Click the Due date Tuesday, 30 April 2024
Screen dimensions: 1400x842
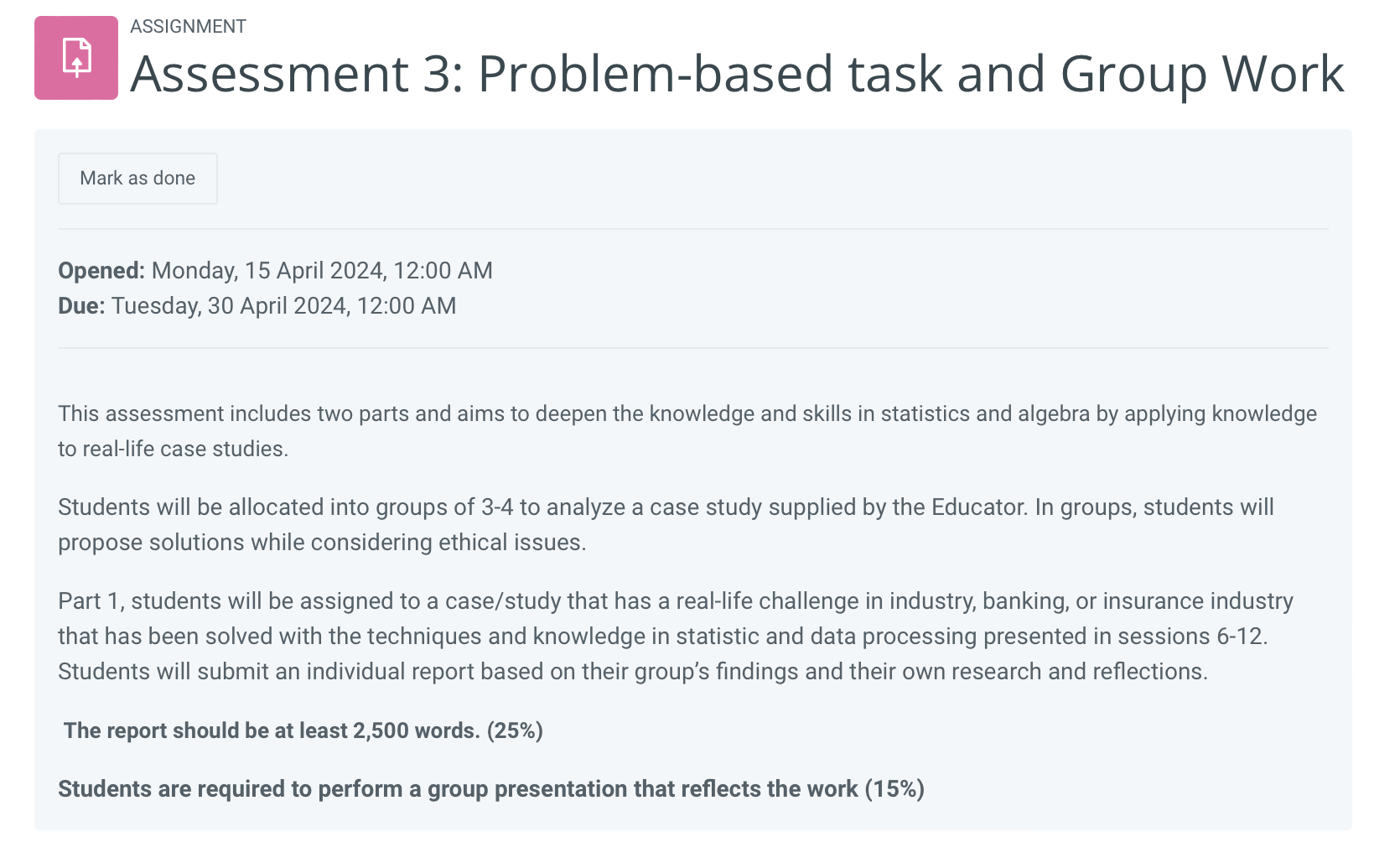(257, 305)
